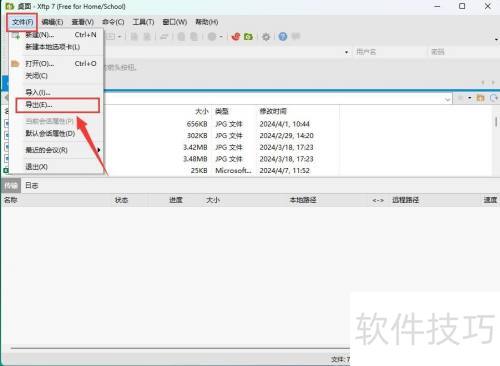Open the back history dropdown in path bar
Image resolution: width=500 pixels, height=366 pixels.
click(470, 98)
